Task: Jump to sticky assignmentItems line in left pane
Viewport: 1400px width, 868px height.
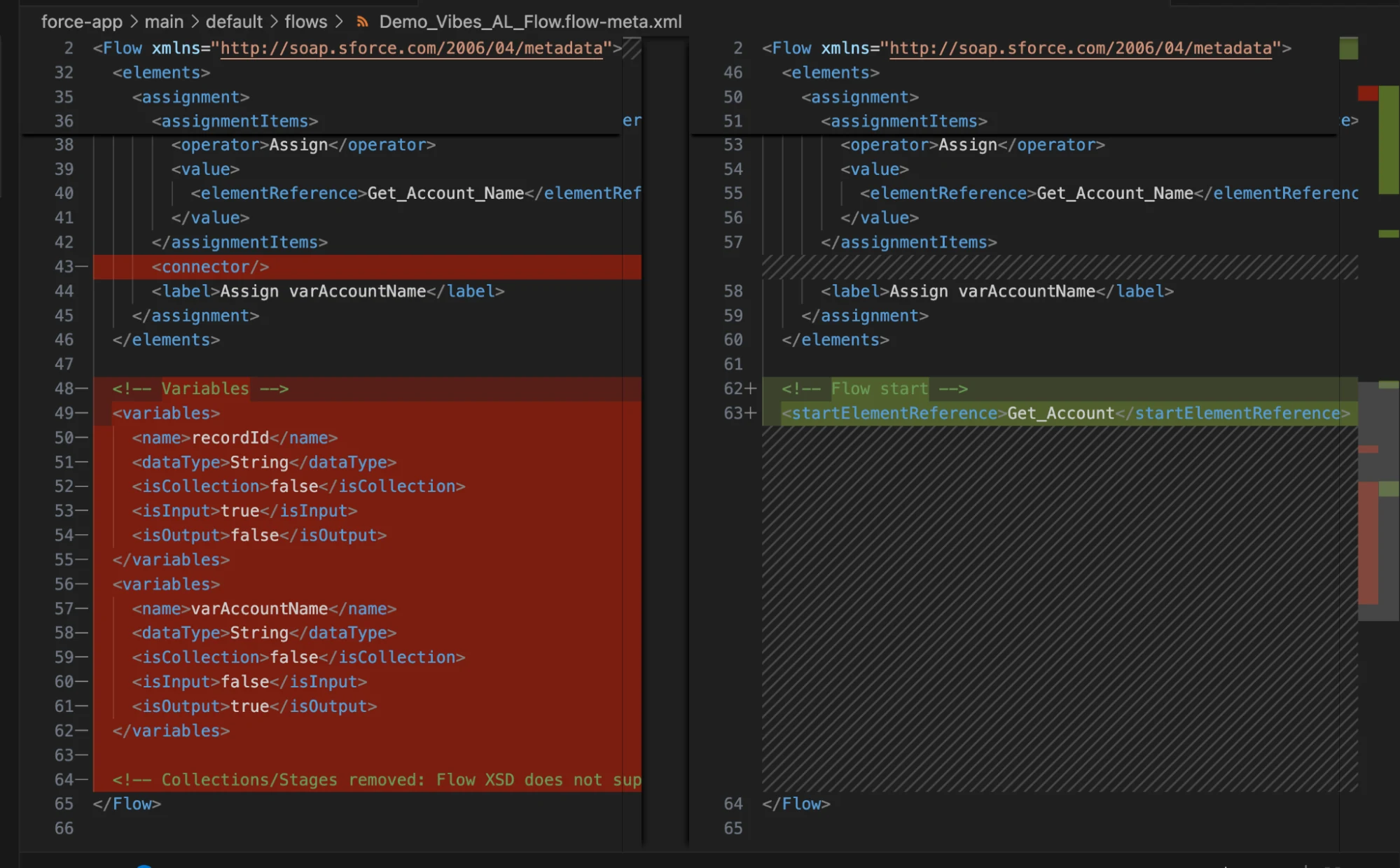Action: 235,121
